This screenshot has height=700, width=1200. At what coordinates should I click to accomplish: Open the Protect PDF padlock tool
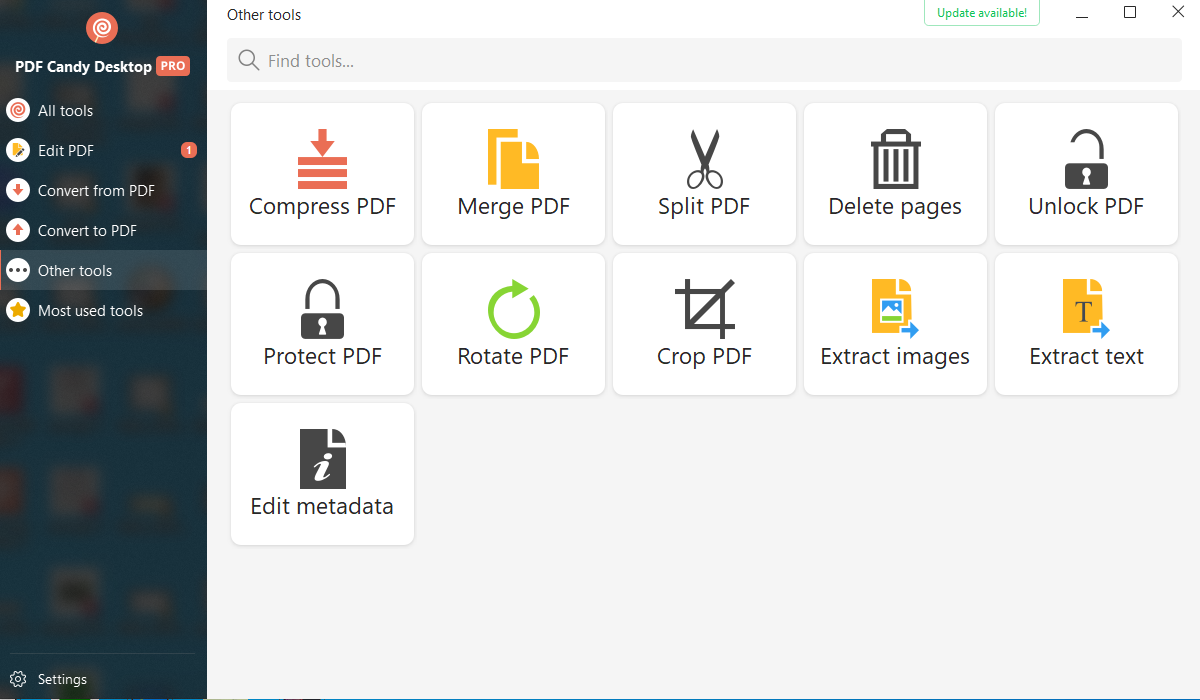pyautogui.click(x=322, y=324)
